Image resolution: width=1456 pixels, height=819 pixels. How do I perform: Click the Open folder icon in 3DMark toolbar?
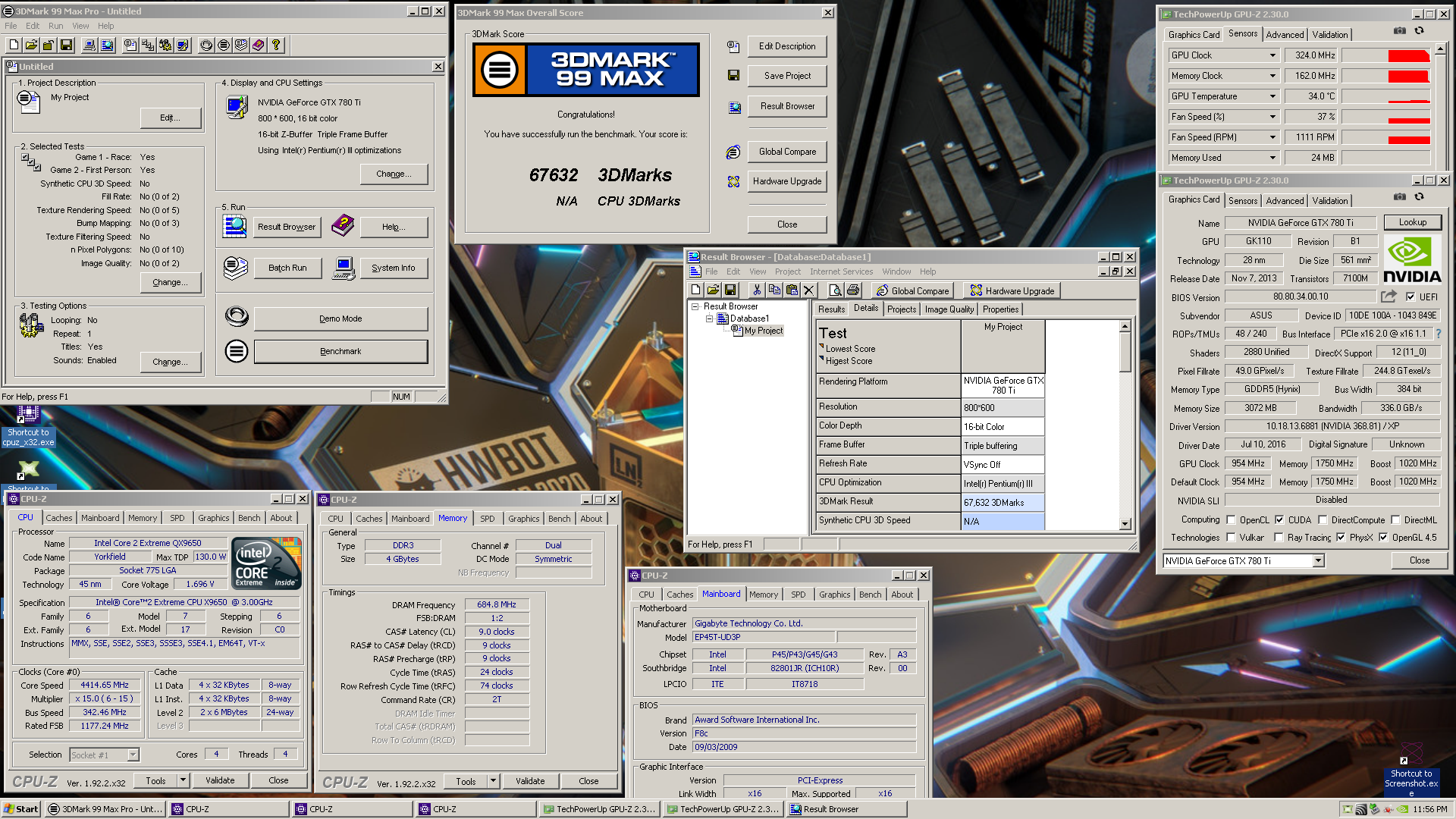pyautogui.click(x=31, y=45)
